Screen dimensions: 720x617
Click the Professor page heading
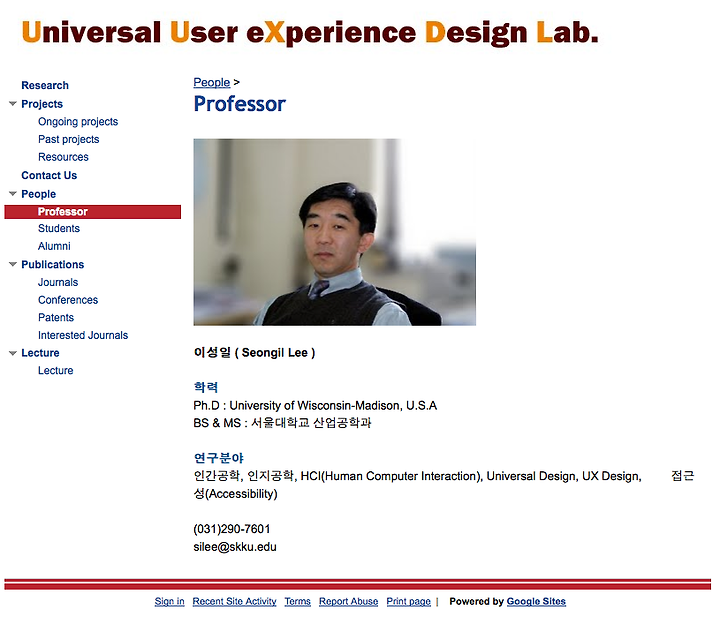coord(240,104)
